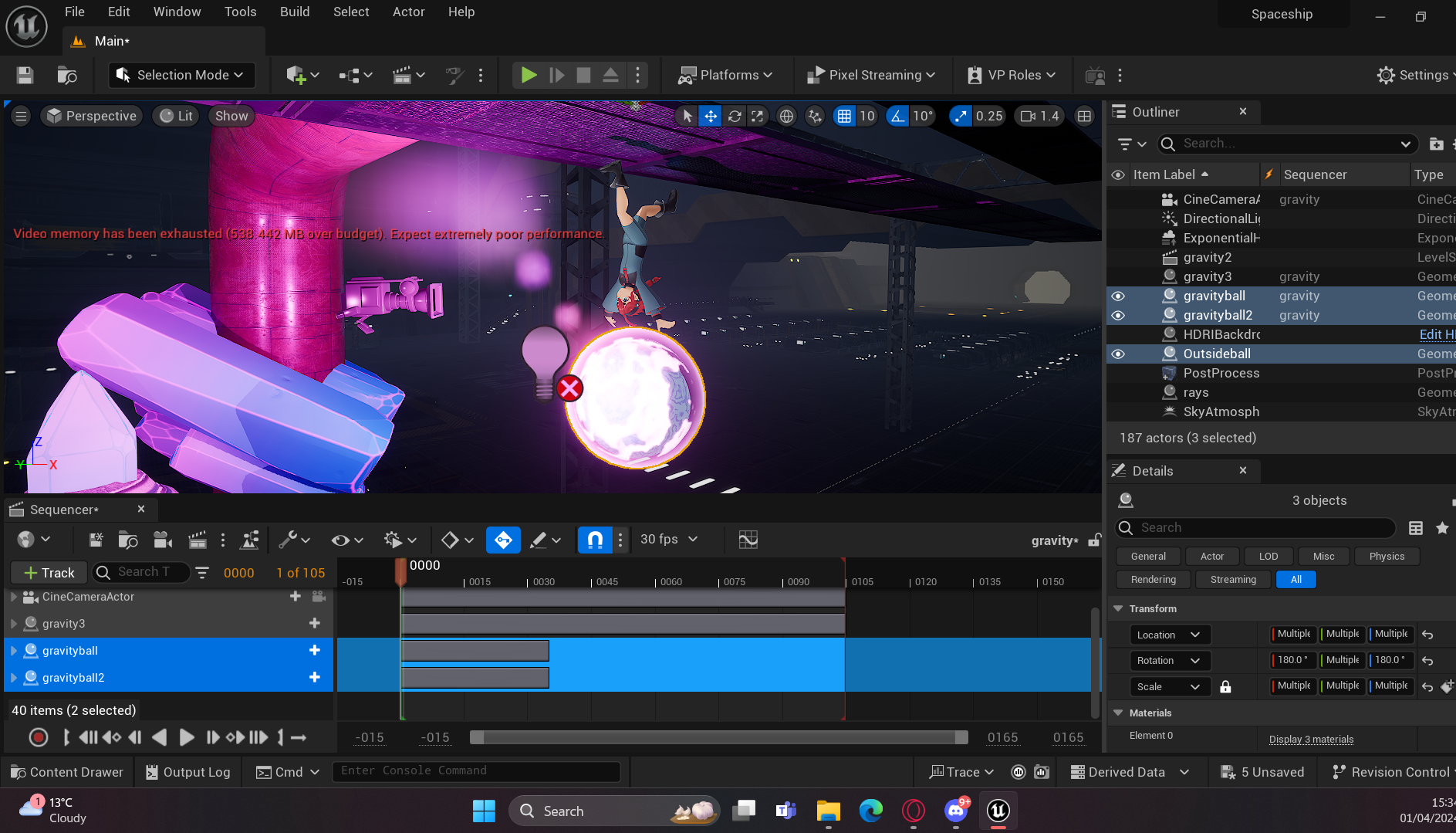This screenshot has width=1456, height=833.
Task: Open the Platforms dropdown
Action: pos(725,75)
